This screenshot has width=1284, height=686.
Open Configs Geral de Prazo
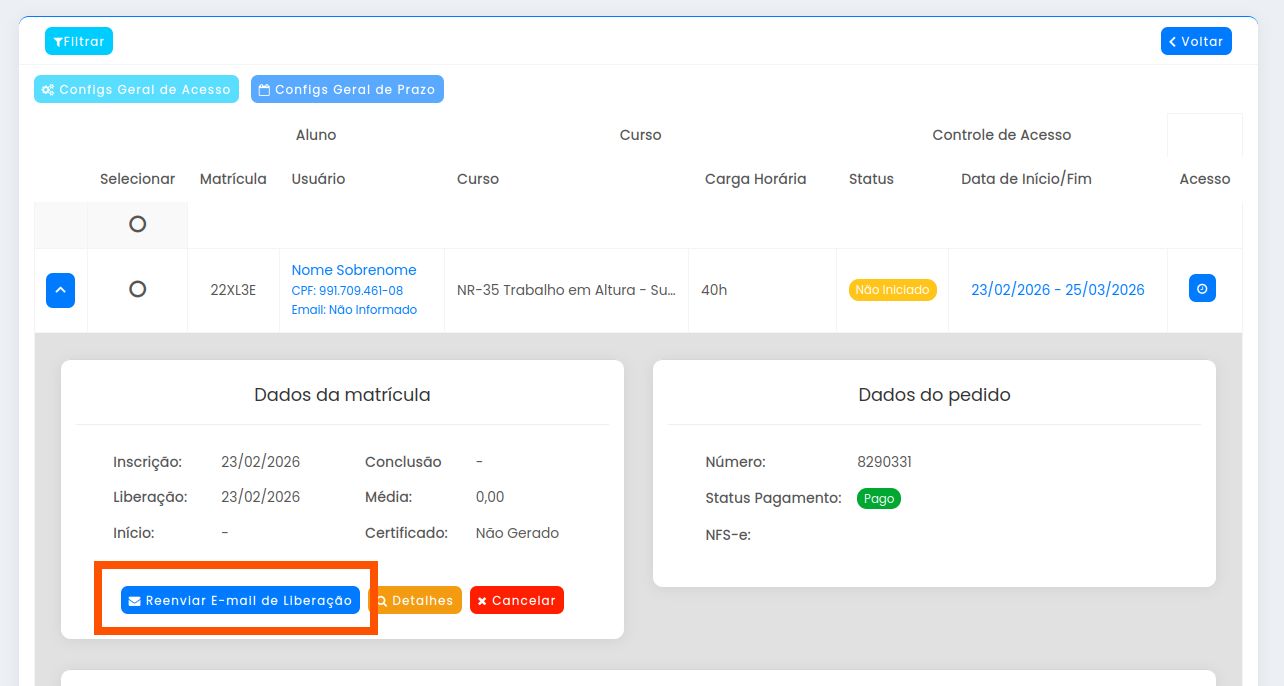pos(347,89)
